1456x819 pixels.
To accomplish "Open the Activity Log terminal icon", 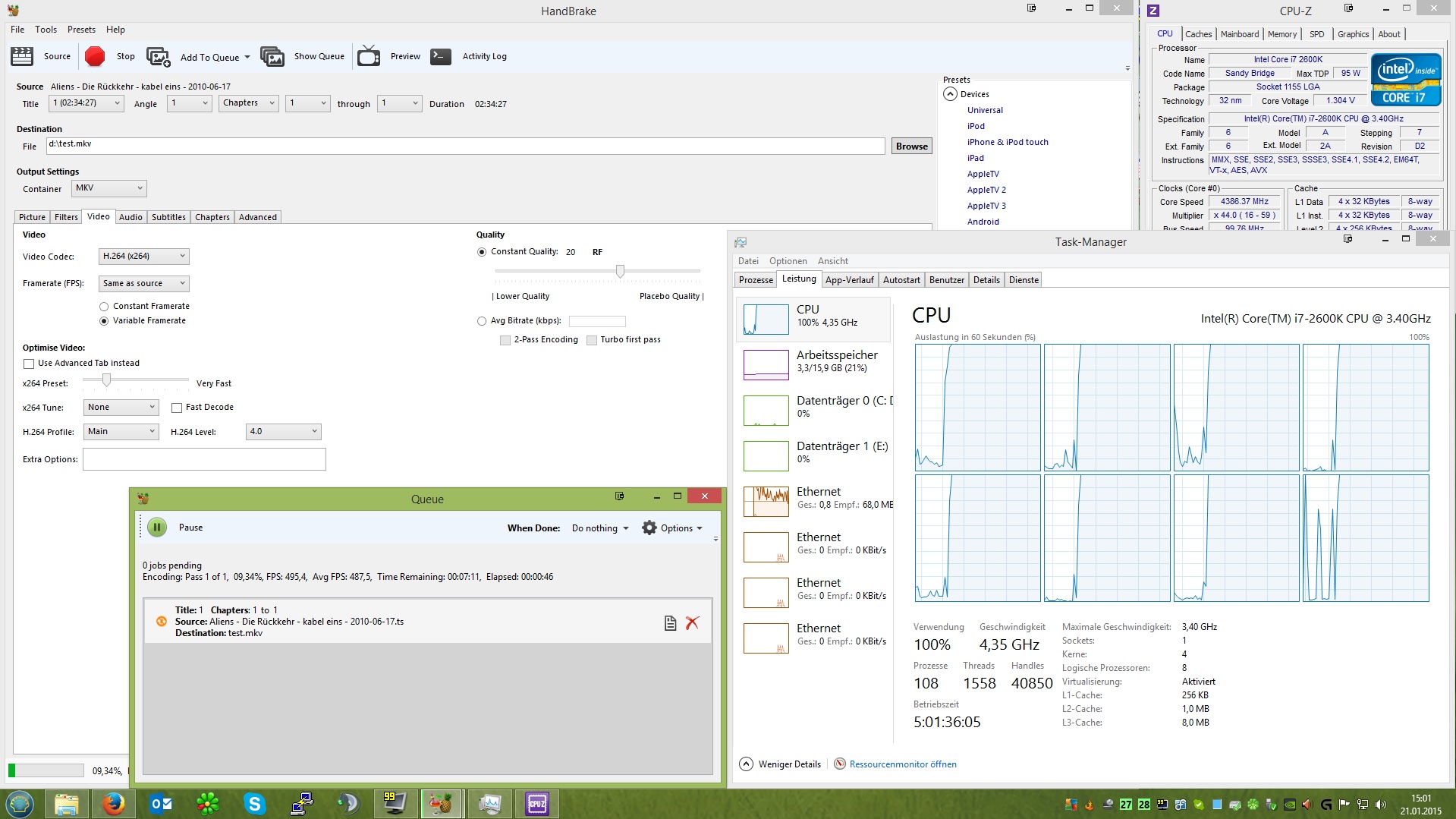I will (441, 56).
